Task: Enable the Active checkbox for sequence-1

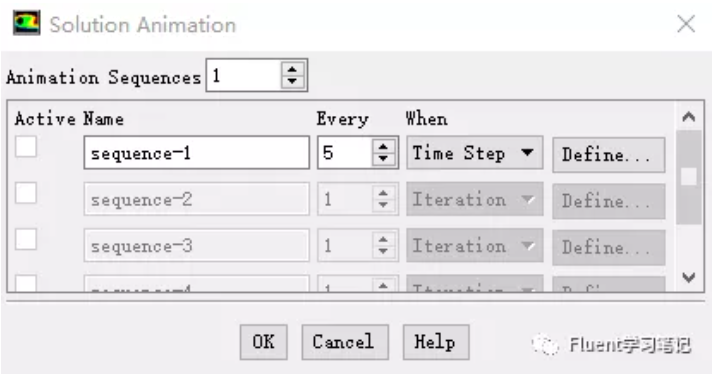Action: pos(26,147)
